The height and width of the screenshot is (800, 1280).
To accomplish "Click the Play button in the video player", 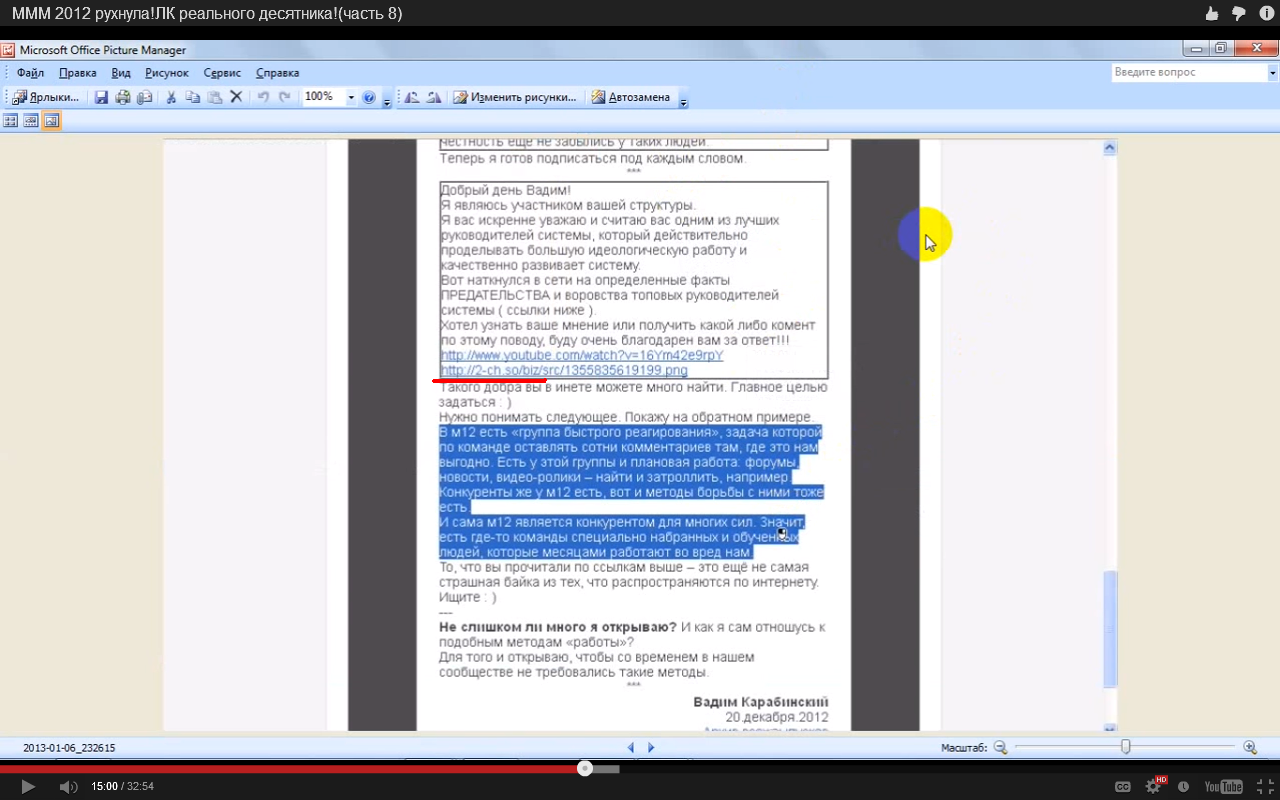I will [28, 787].
